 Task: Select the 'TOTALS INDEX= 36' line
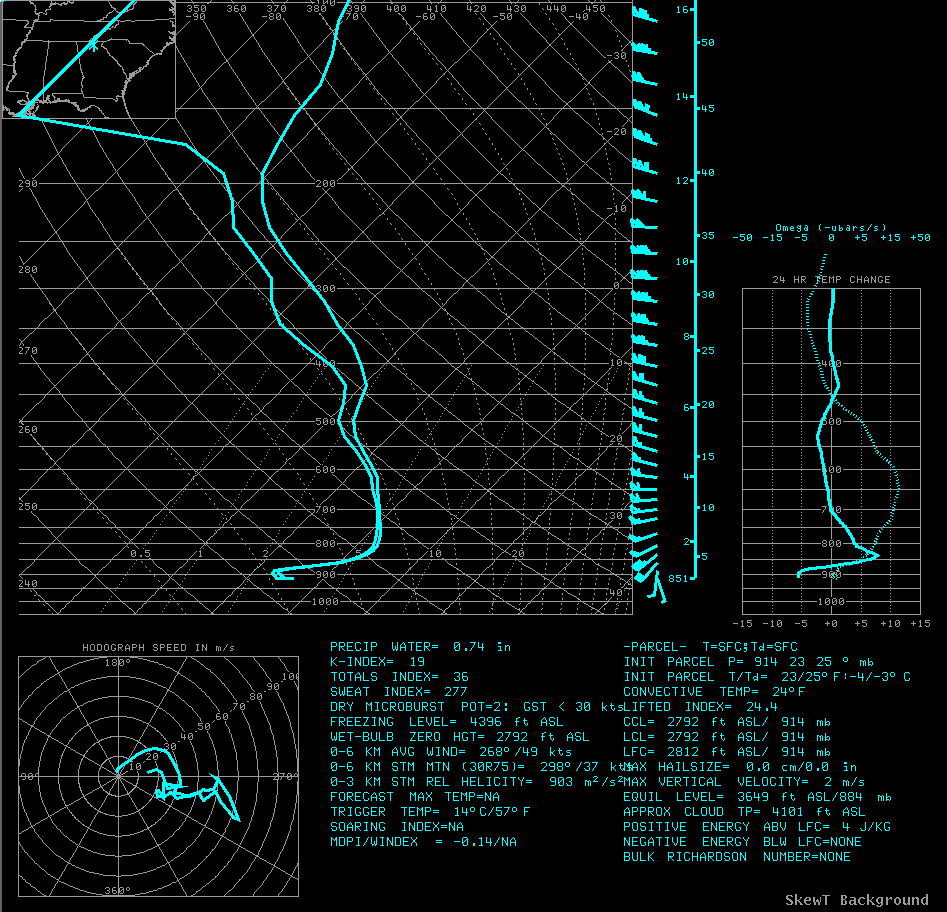coord(399,677)
